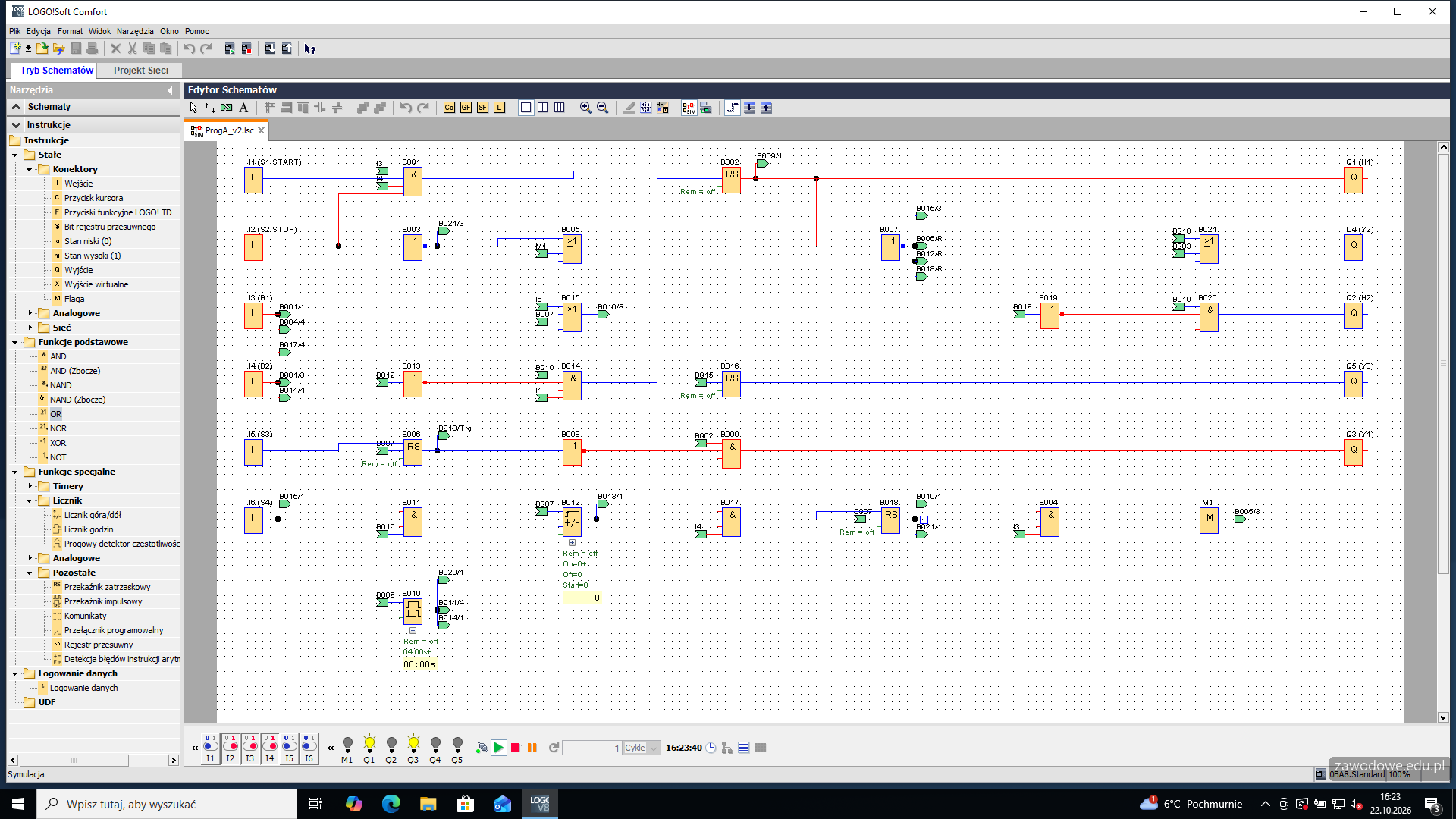Collapse the Konektory tree folder

click(x=30, y=169)
